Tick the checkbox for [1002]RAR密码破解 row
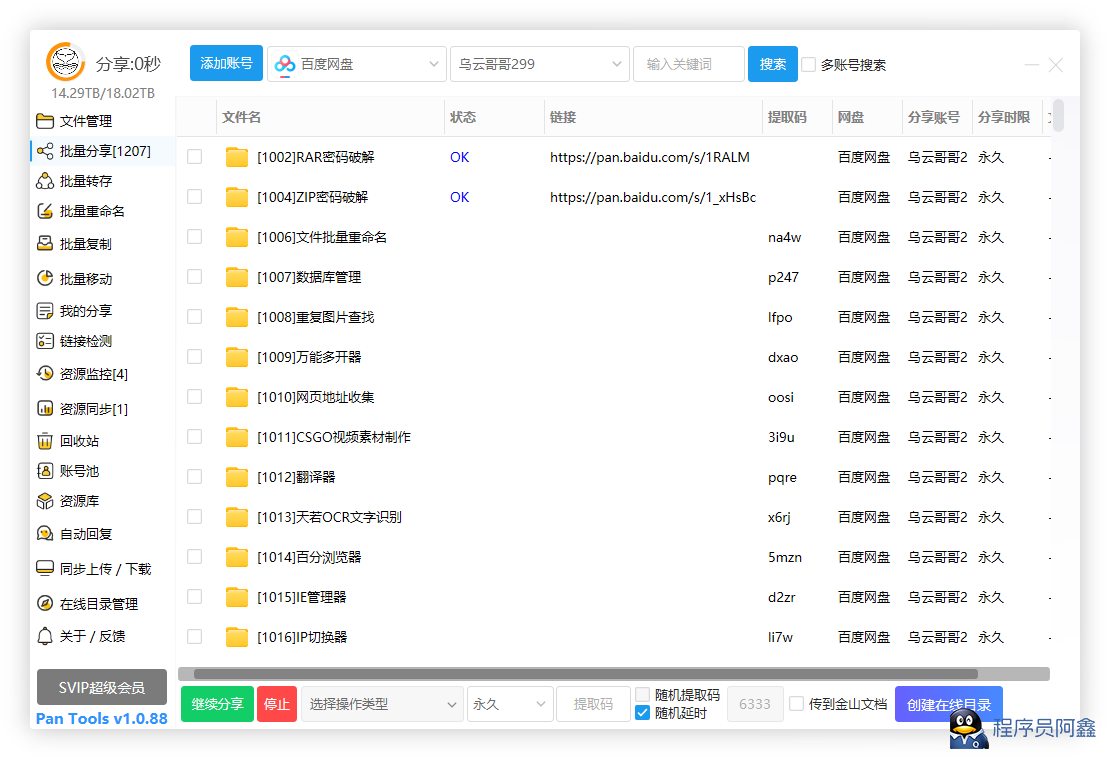Image resolution: width=1110 pixels, height=759 pixels. [x=195, y=157]
